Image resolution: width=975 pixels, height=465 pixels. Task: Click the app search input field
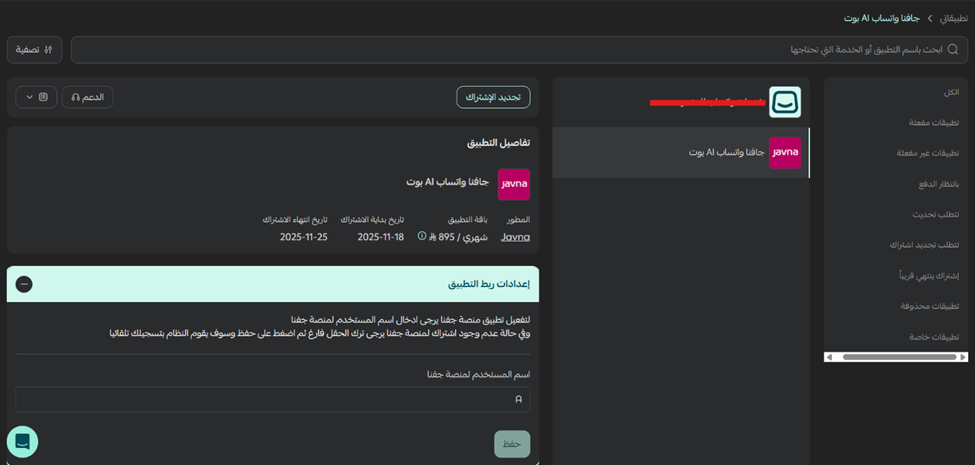tap(517, 50)
